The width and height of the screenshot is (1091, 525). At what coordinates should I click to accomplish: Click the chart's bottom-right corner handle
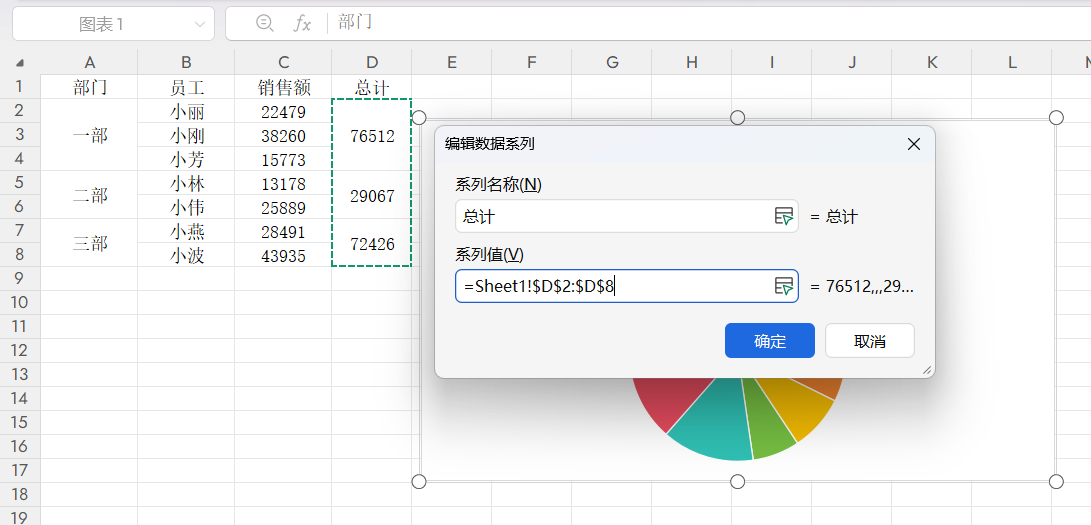click(1056, 481)
